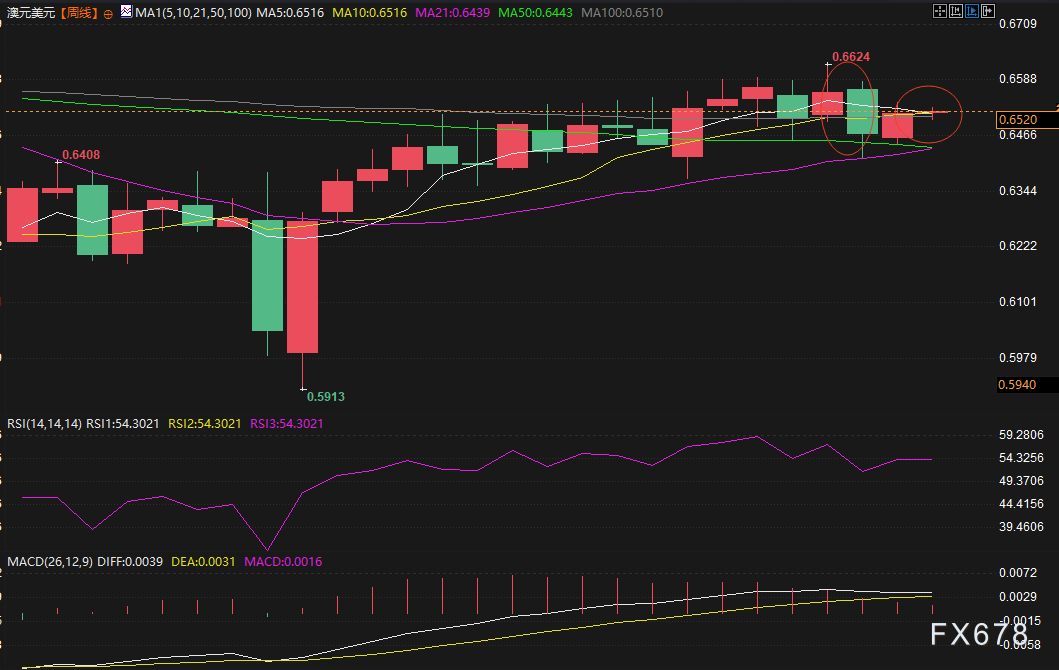Click the MA100:0.6510 value

622,13
